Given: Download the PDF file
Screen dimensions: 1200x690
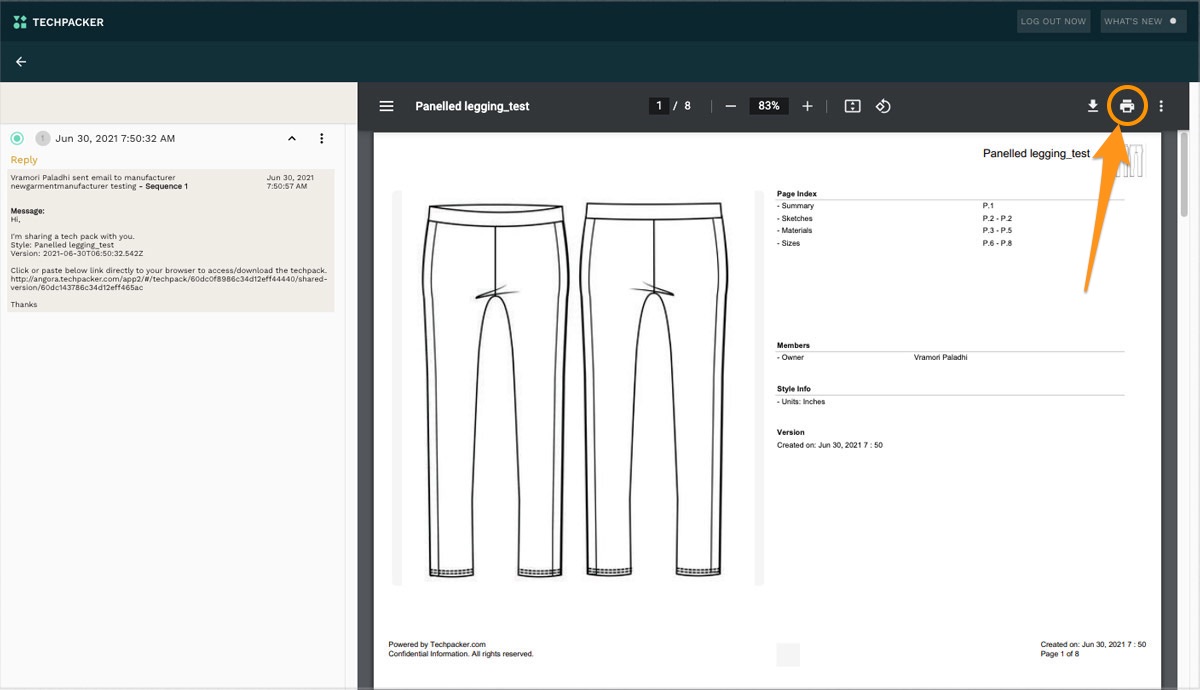Looking at the screenshot, I should 1093,106.
